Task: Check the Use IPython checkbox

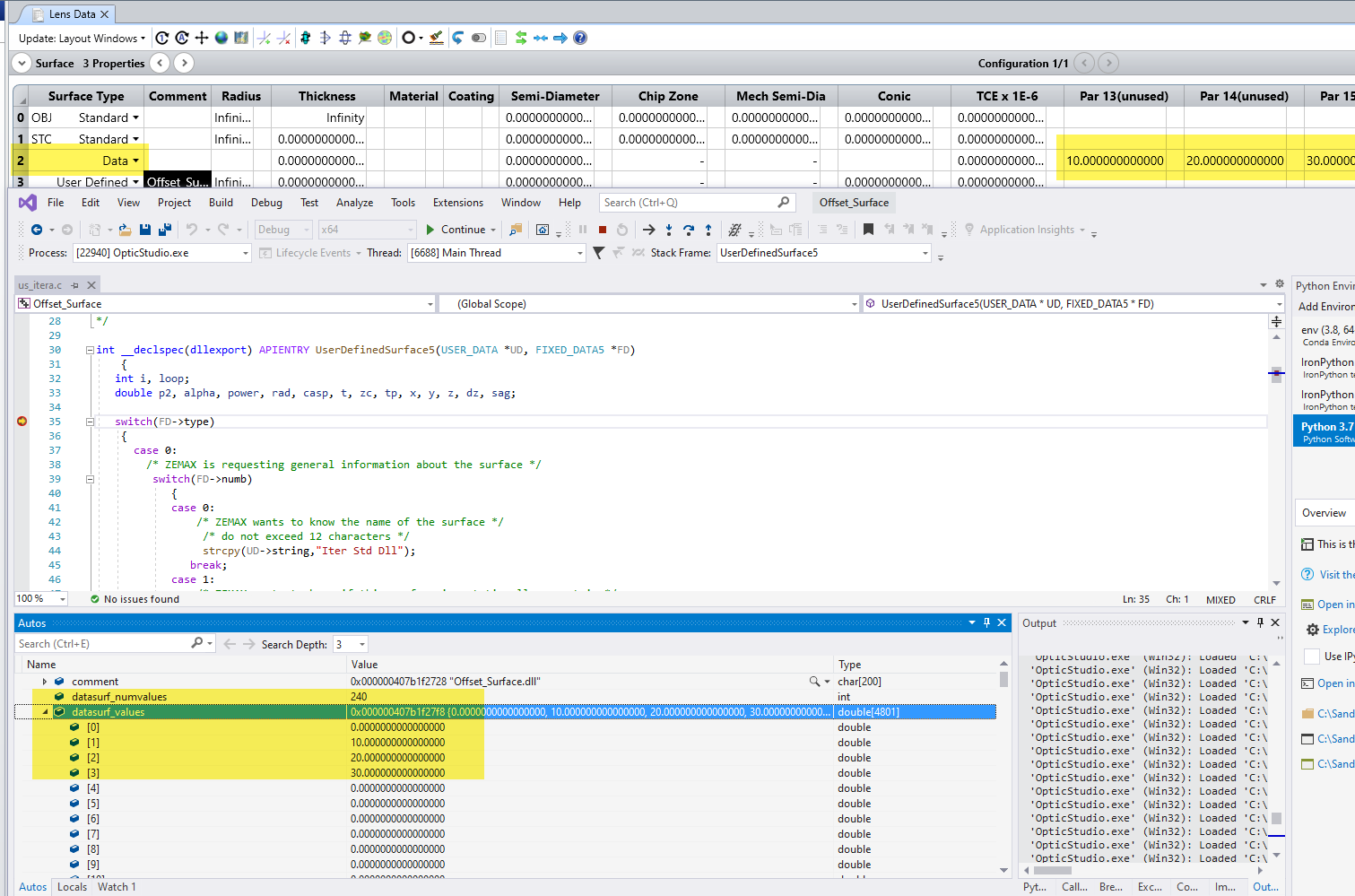Action: tap(1311, 656)
